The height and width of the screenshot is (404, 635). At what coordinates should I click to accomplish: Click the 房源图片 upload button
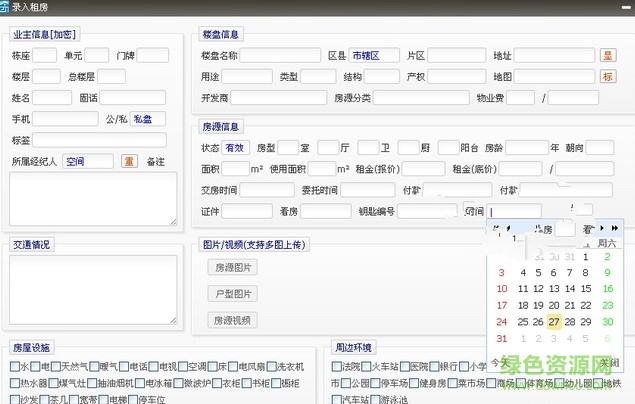(232, 267)
